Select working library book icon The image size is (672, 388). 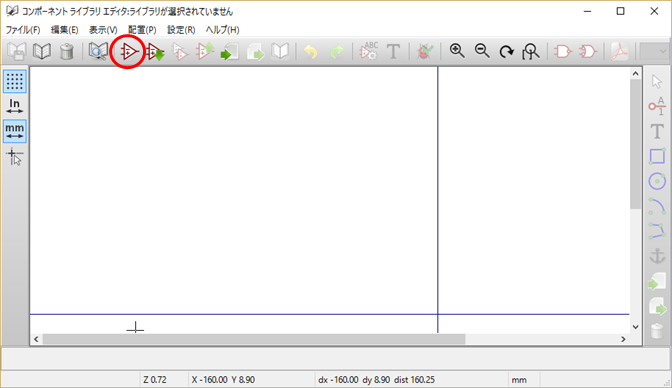(x=42, y=52)
